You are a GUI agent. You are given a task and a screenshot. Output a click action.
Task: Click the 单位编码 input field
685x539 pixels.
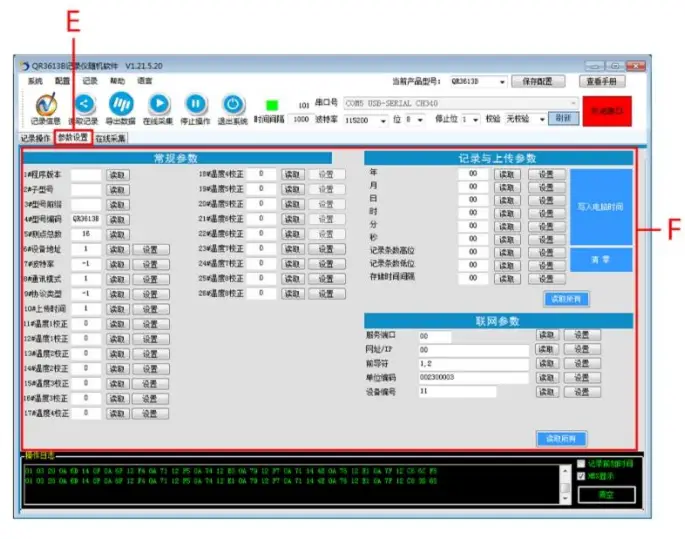pyautogui.click(x=474, y=377)
